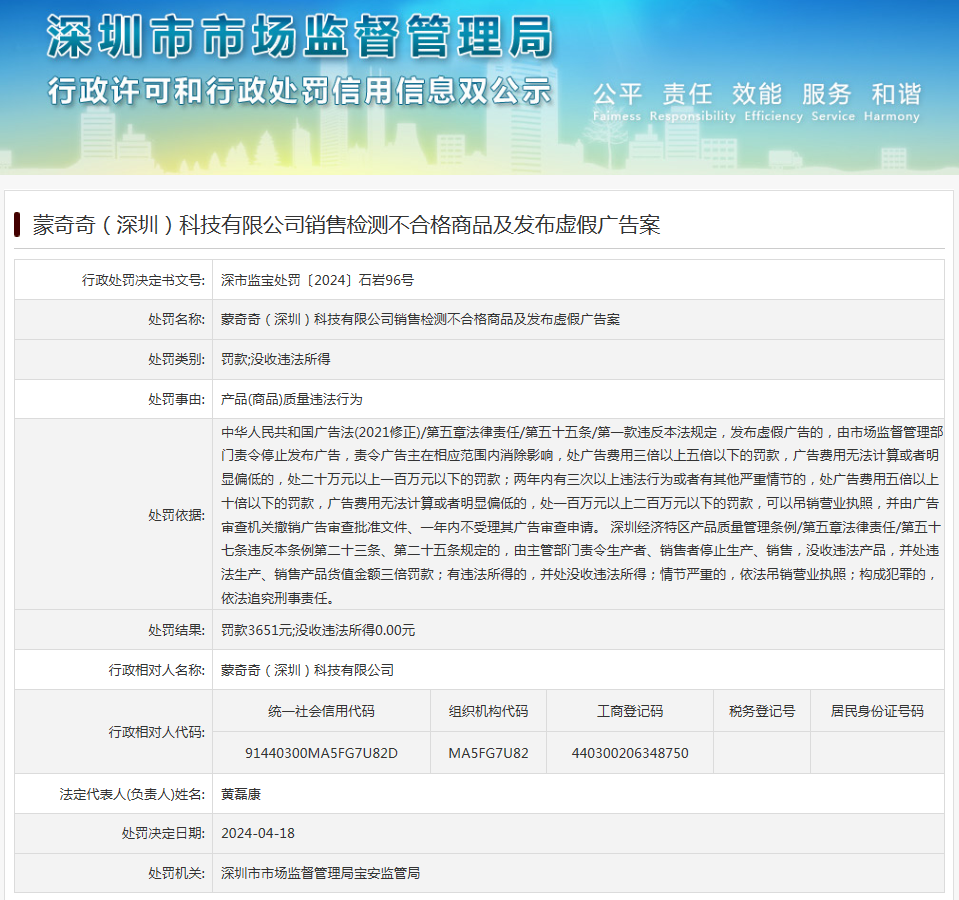Click the 公平 Fairness slogan in banner
959x900 pixels.
pyautogui.click(x=617, y=101)
